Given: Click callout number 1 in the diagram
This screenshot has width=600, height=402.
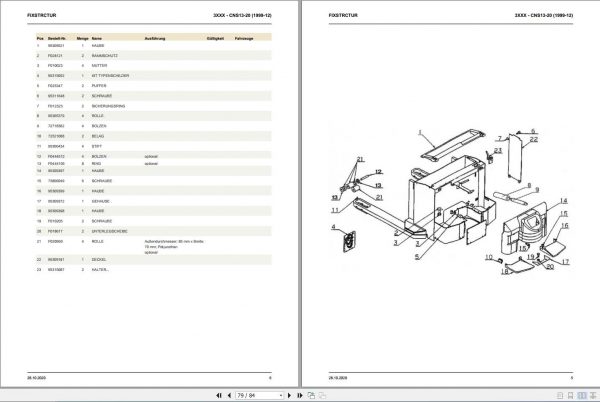Looking at the screenshot, I should [x=420, y=133].
